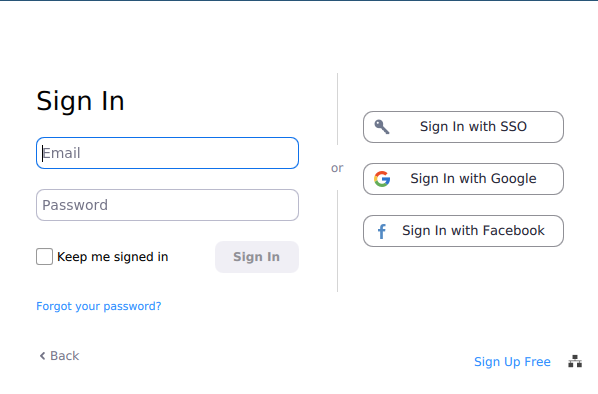Click the grey Sign In button
This screenshot has width=598, height=394.
pos(257,257)
